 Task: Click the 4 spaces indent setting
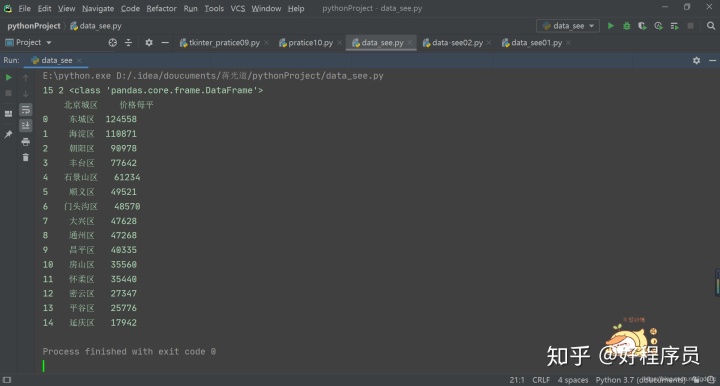click(x=573, y=380)
